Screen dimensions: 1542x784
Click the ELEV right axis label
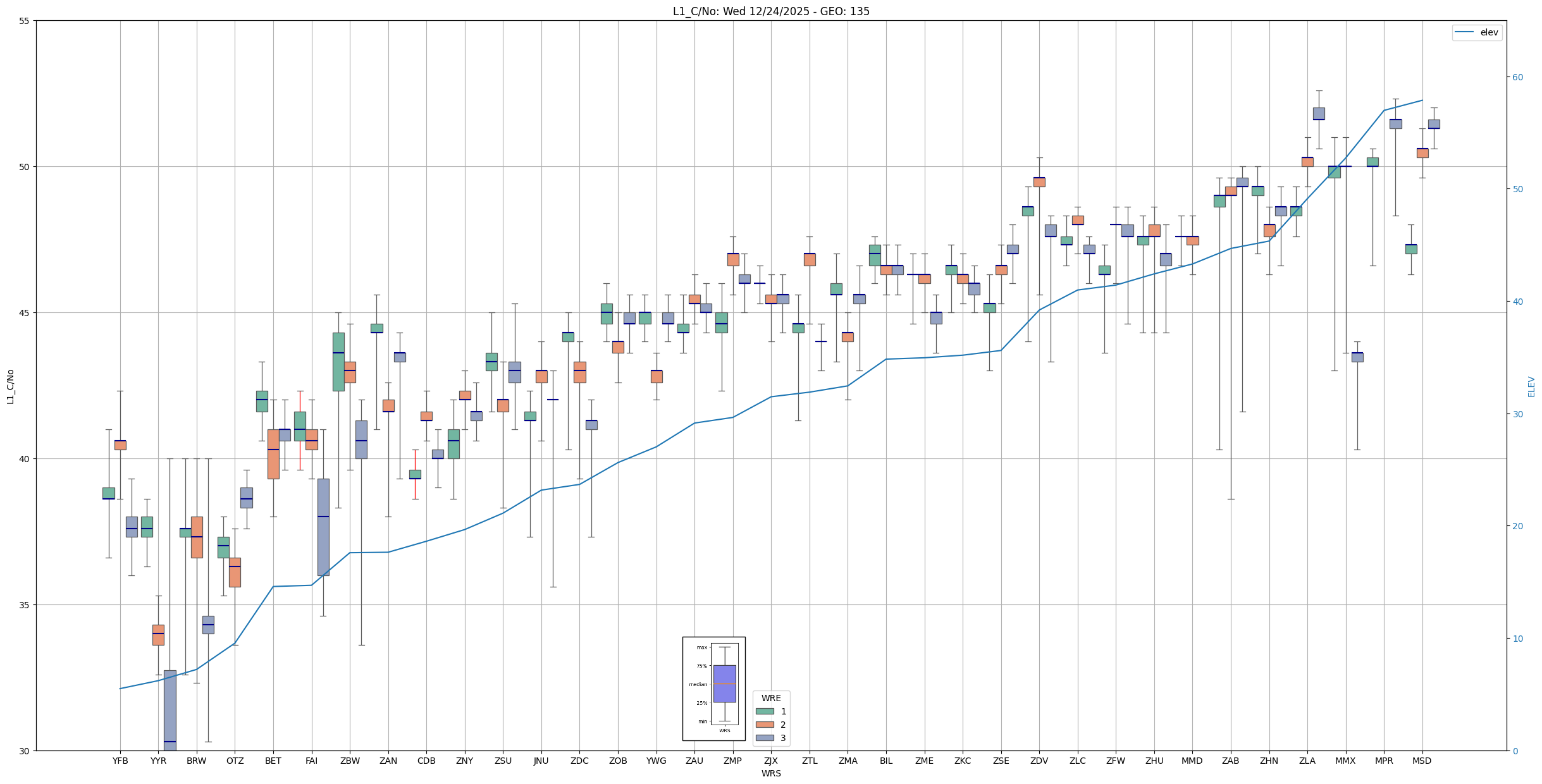[x=1531, y=386]
